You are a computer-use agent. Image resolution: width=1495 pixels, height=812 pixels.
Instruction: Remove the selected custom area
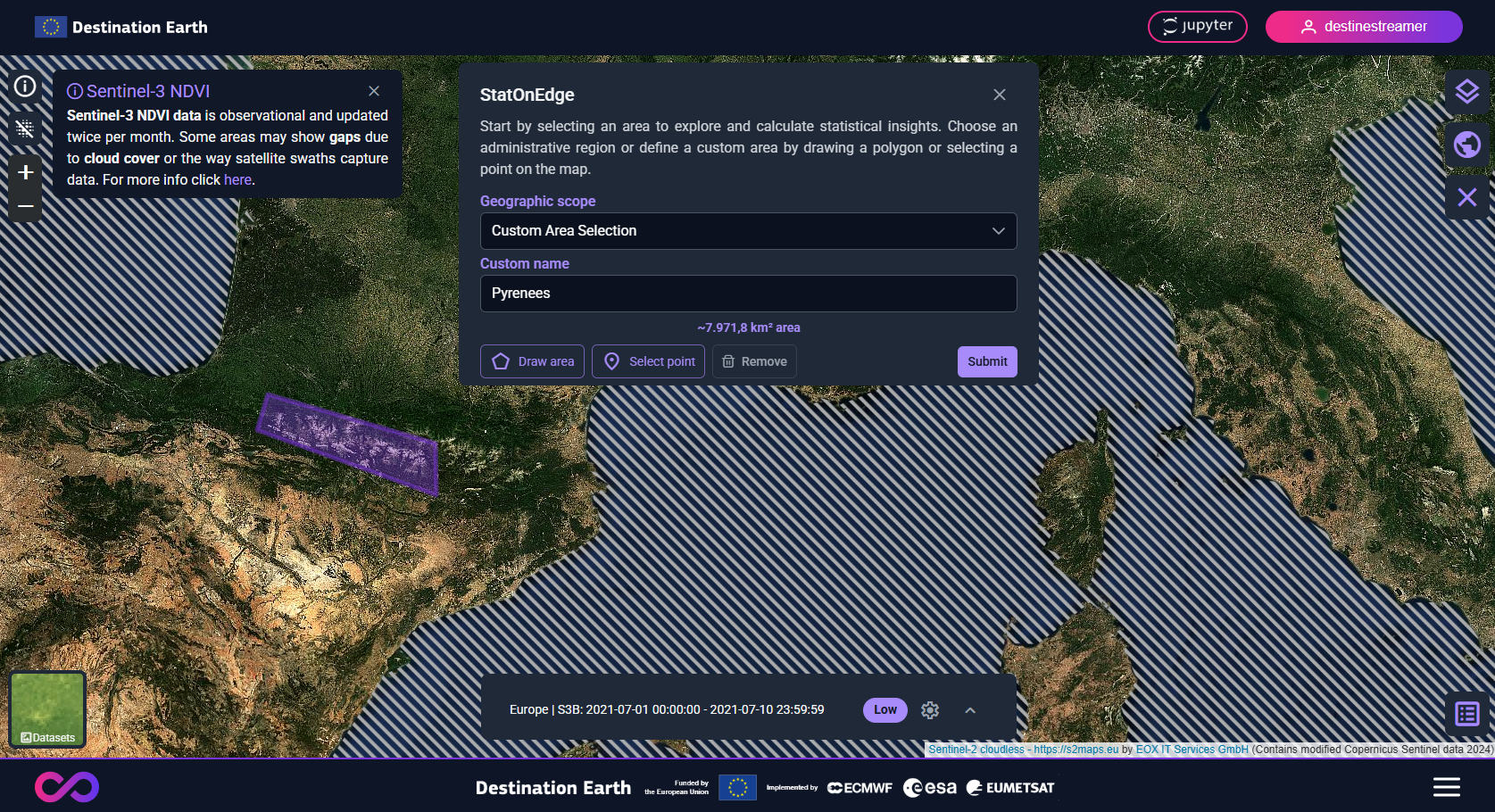coord(754,361)
